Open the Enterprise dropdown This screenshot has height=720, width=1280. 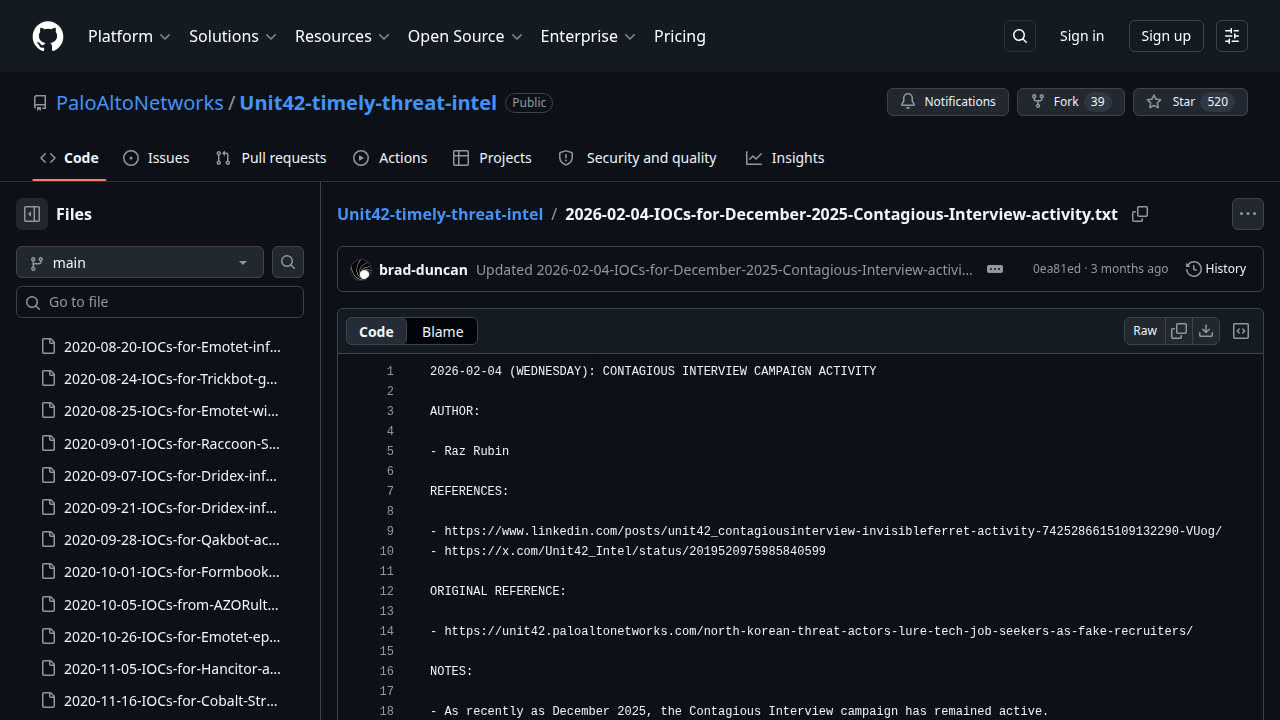(588, 36)
